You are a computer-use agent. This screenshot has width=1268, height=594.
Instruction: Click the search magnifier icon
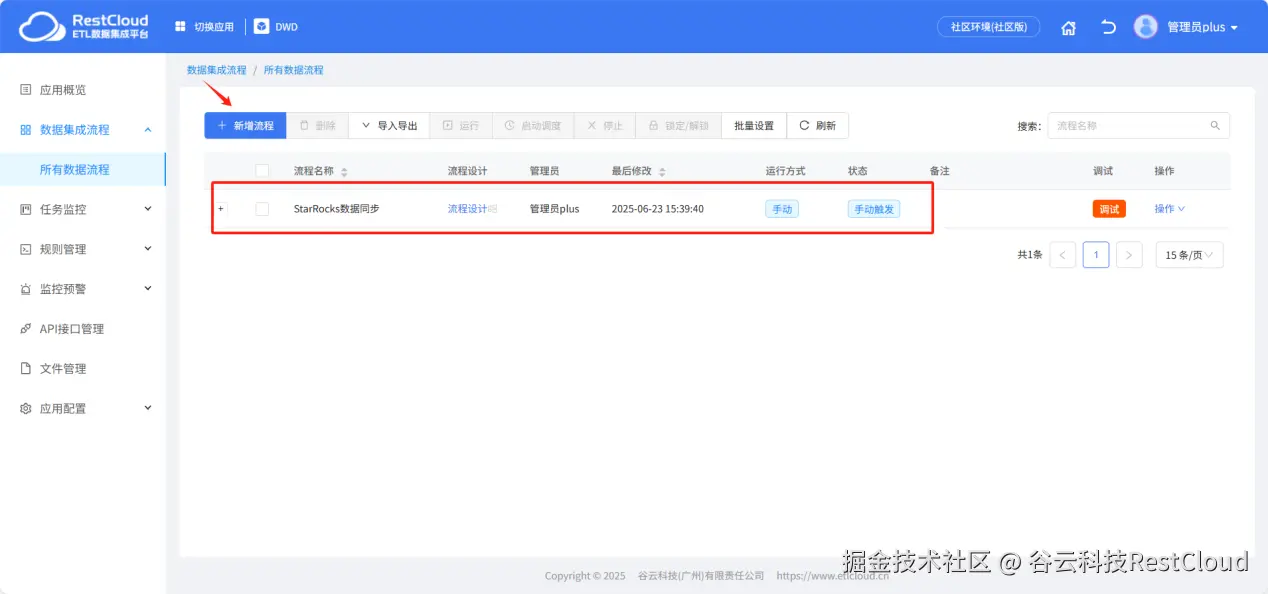pyautogui.click(x=1215, y=126)
